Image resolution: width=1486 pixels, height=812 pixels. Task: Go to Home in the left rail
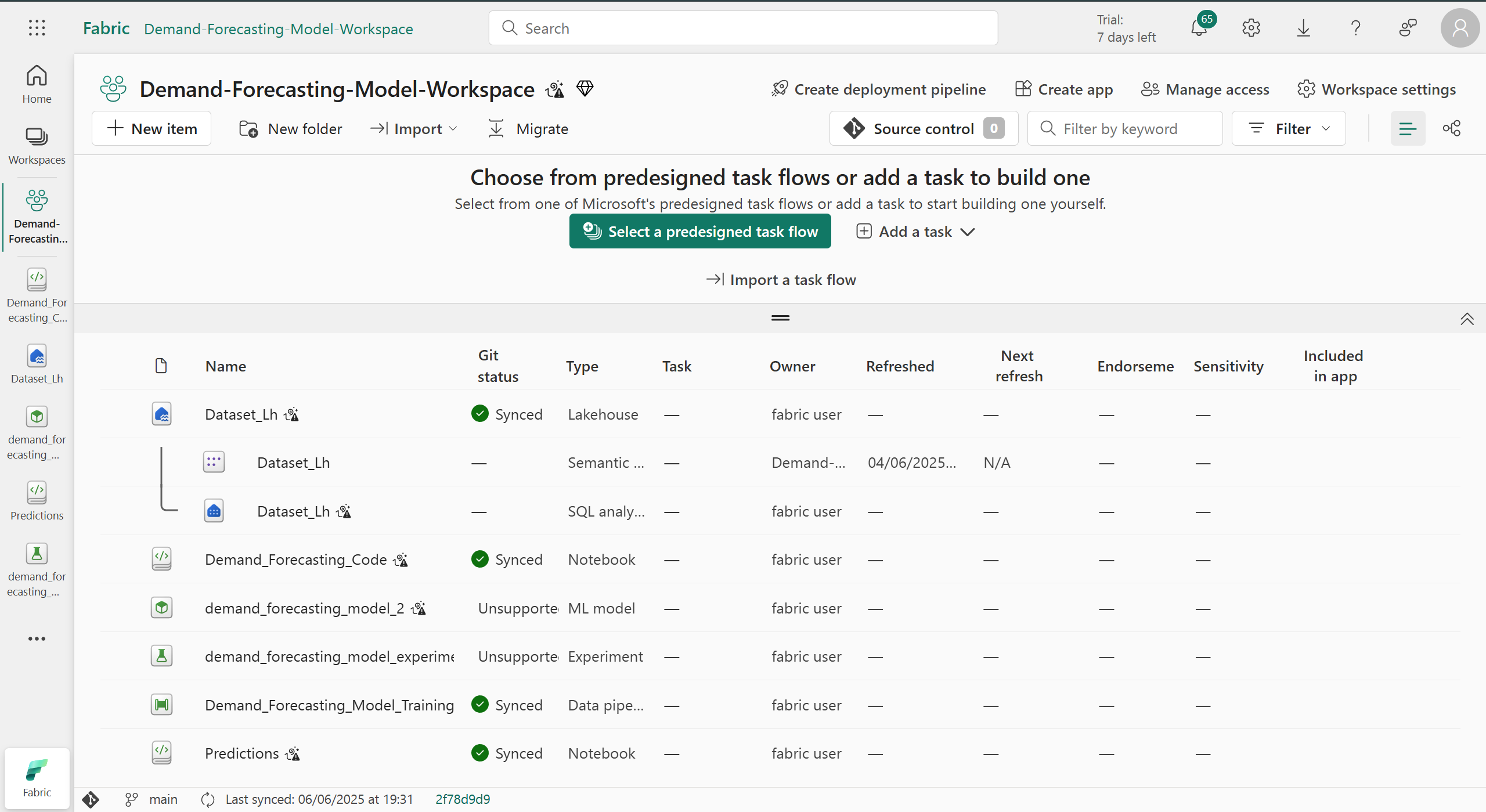click(x=37, y=84)
